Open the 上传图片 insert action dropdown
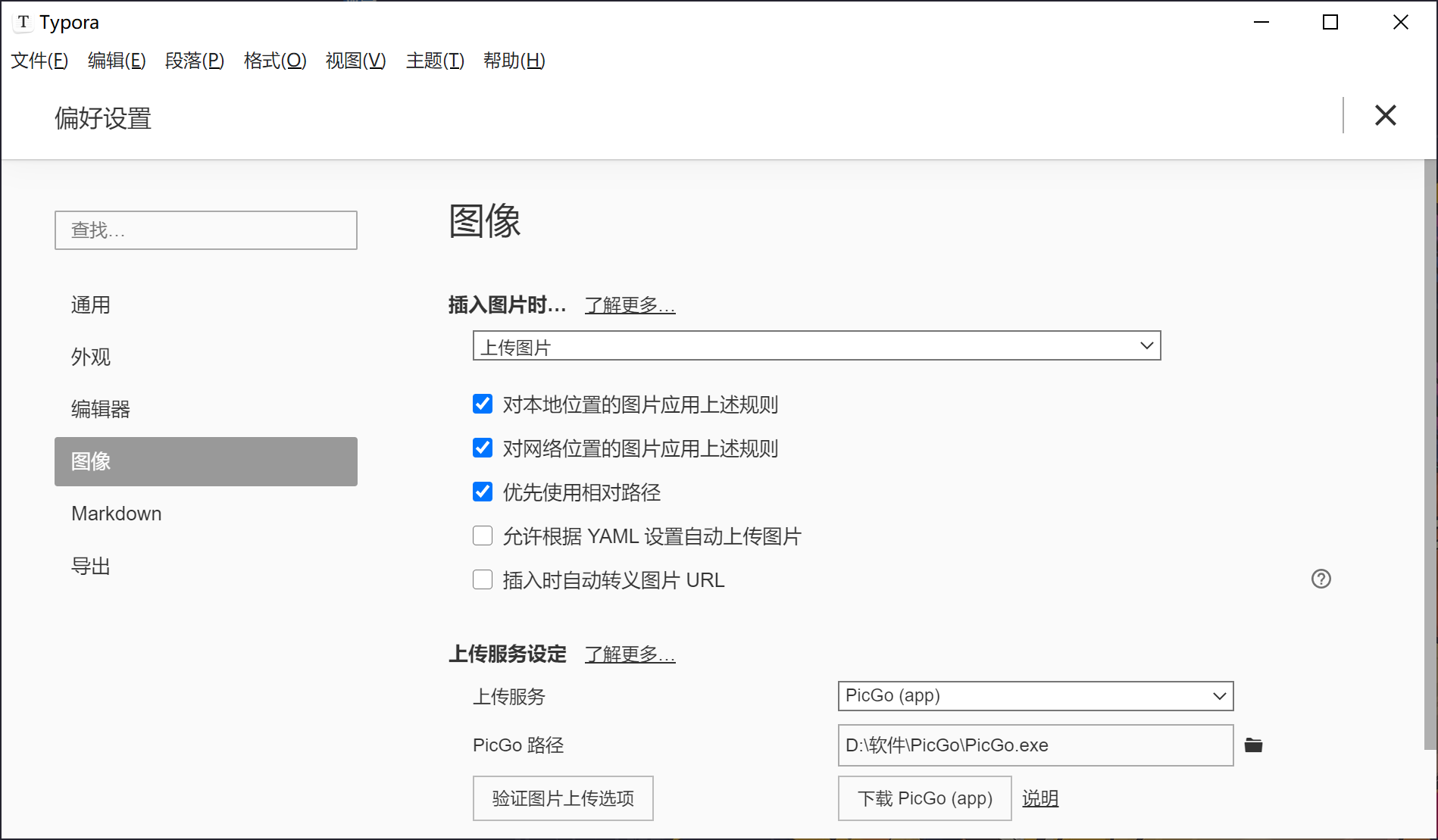1438x840 pixels. (x=816, y=346)
